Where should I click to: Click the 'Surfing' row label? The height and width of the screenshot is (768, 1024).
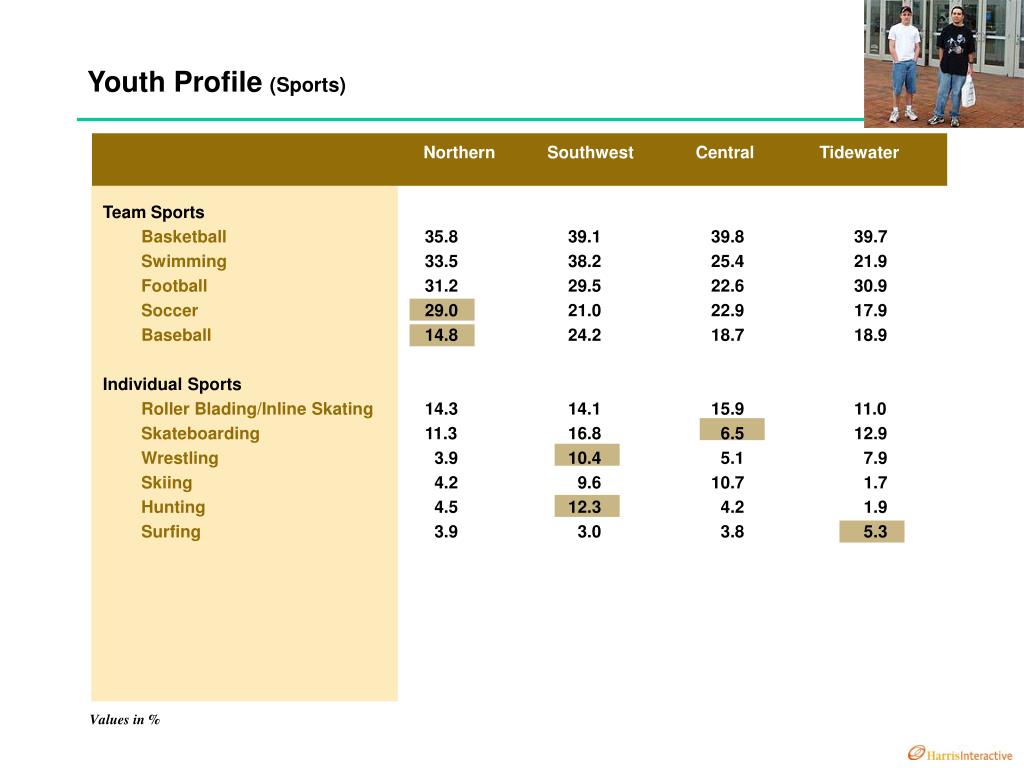click(170, 532)
